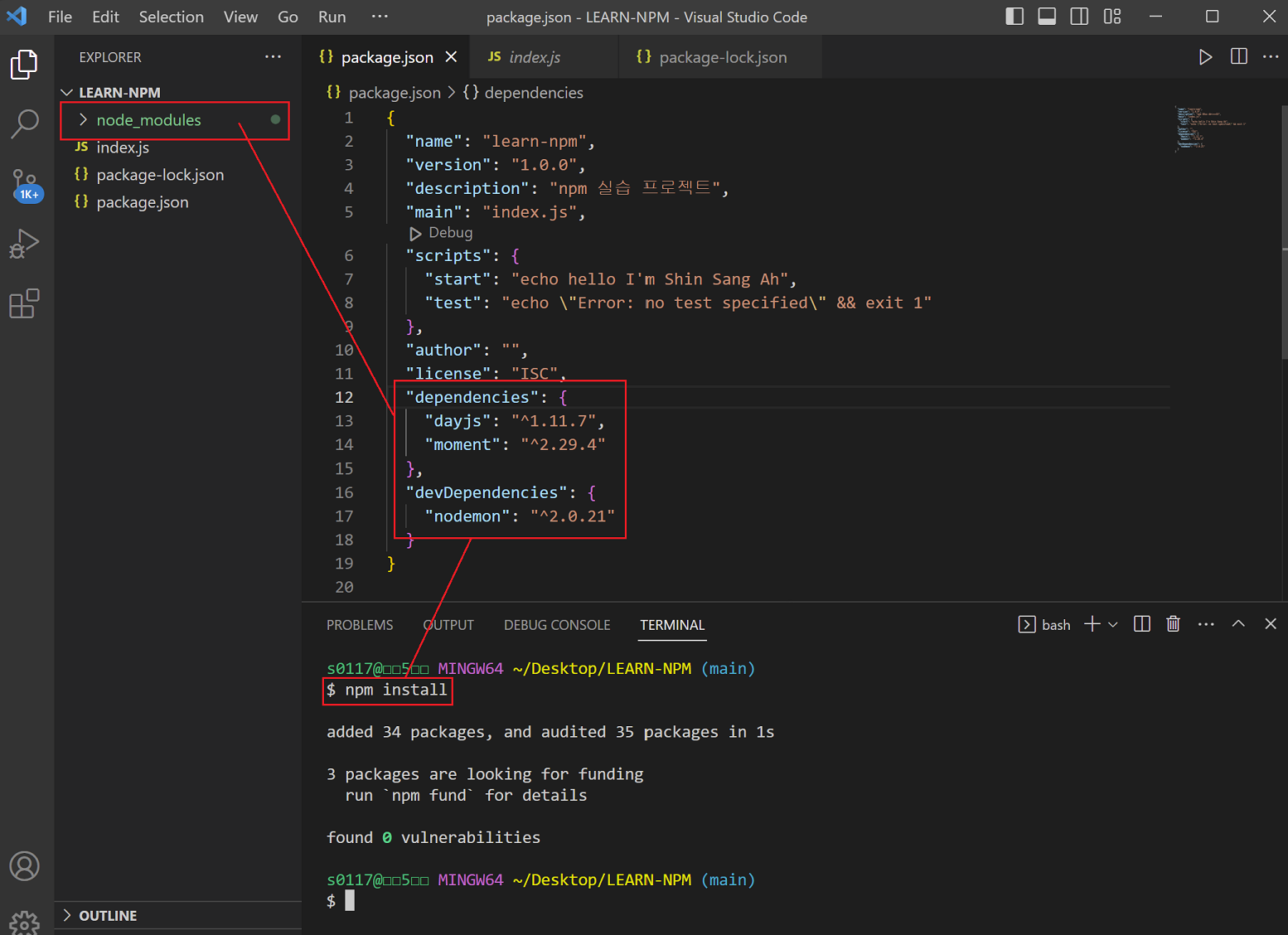Switch to the DEBUG CONSOLE panel tab

(x=557, y=625)
